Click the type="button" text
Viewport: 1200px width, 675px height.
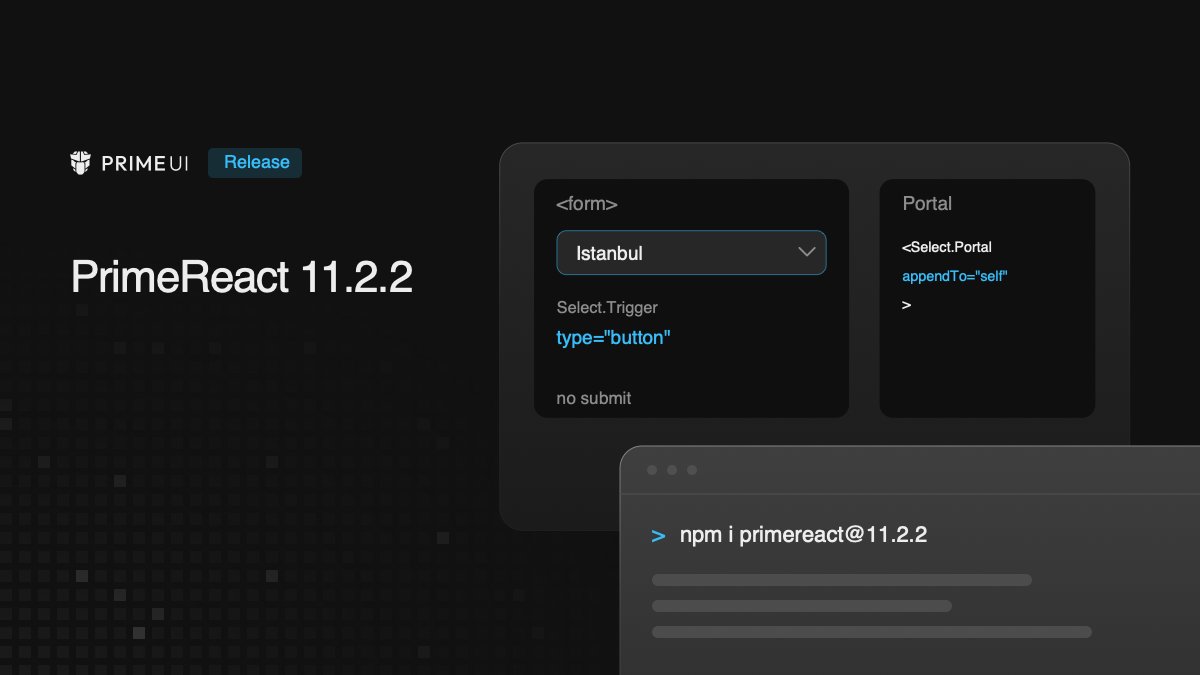(613, 338)
